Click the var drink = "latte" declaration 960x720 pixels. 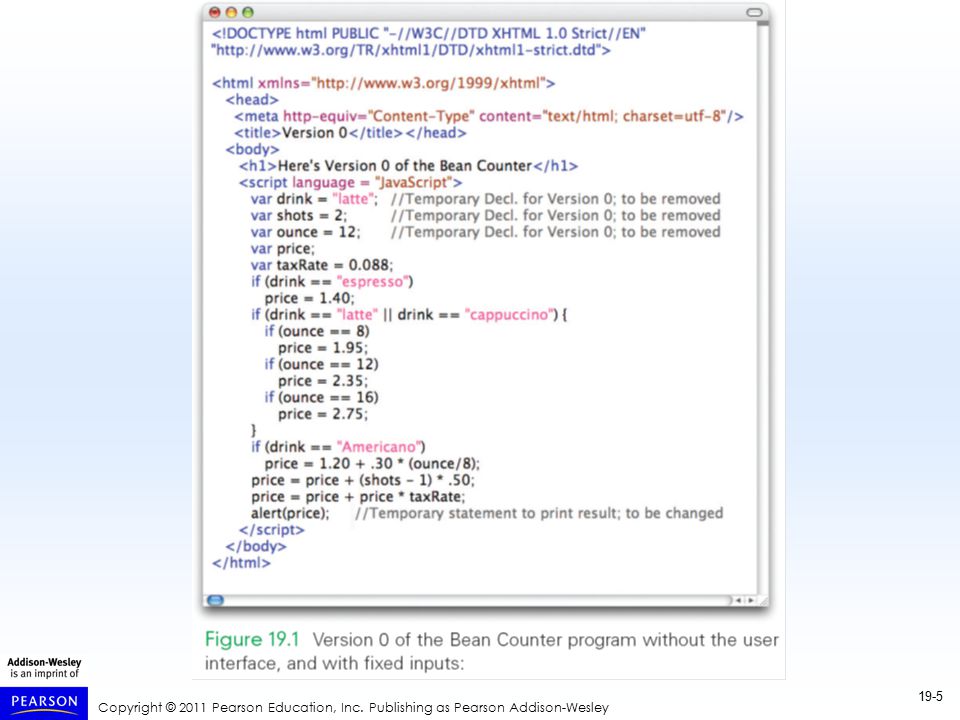pyautogui.click(x=314, y=199)
